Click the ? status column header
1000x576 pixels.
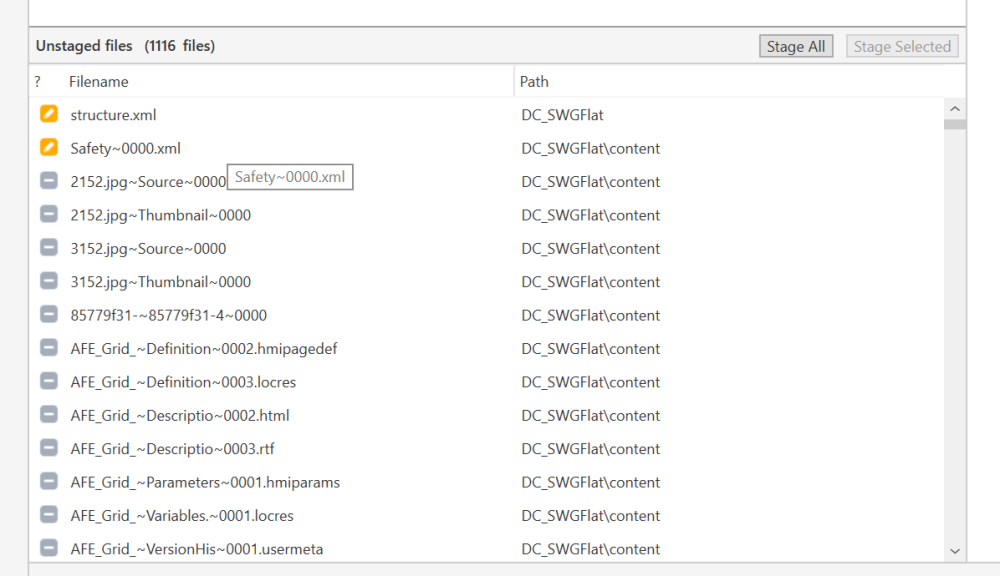click(38, 82)
